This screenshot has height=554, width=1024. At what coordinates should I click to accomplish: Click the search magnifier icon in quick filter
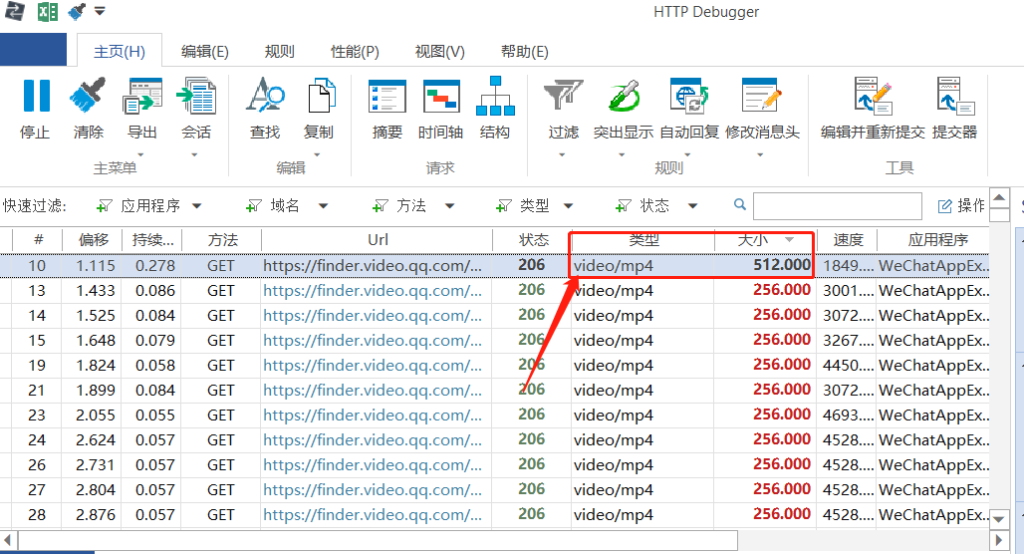739,204
